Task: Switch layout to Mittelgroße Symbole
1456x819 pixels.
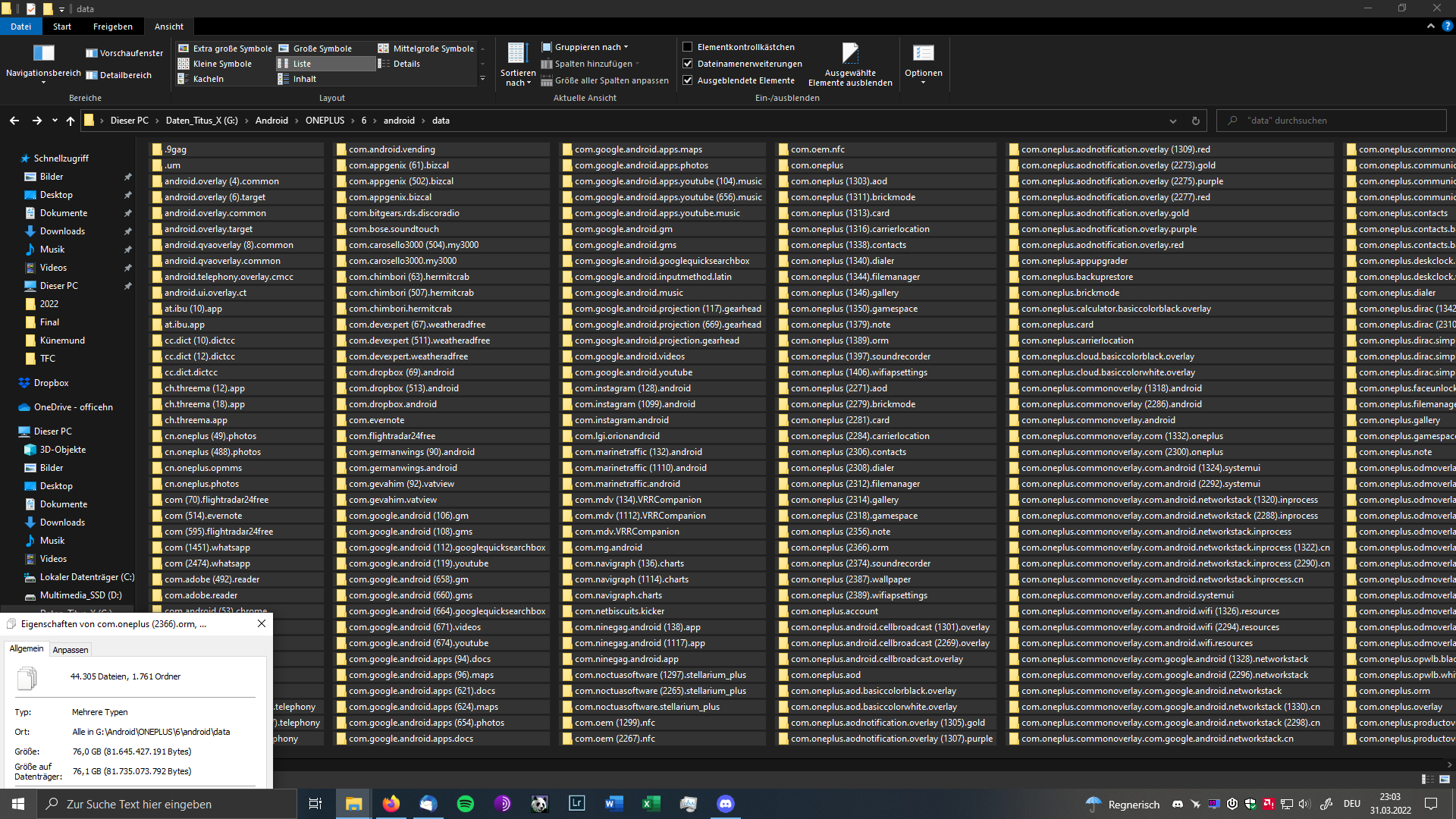Action: coord(426,49)
